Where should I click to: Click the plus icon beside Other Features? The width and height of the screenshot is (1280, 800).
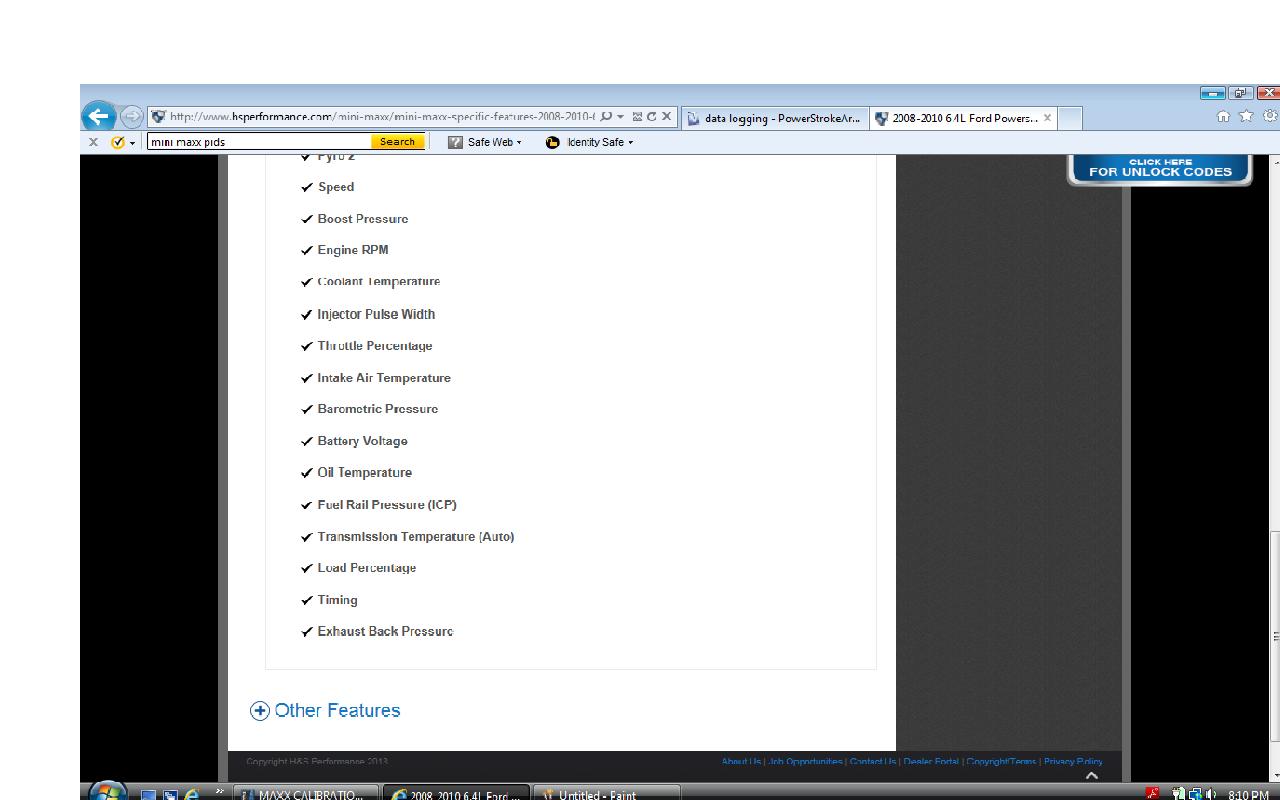(x=260, y=711)
